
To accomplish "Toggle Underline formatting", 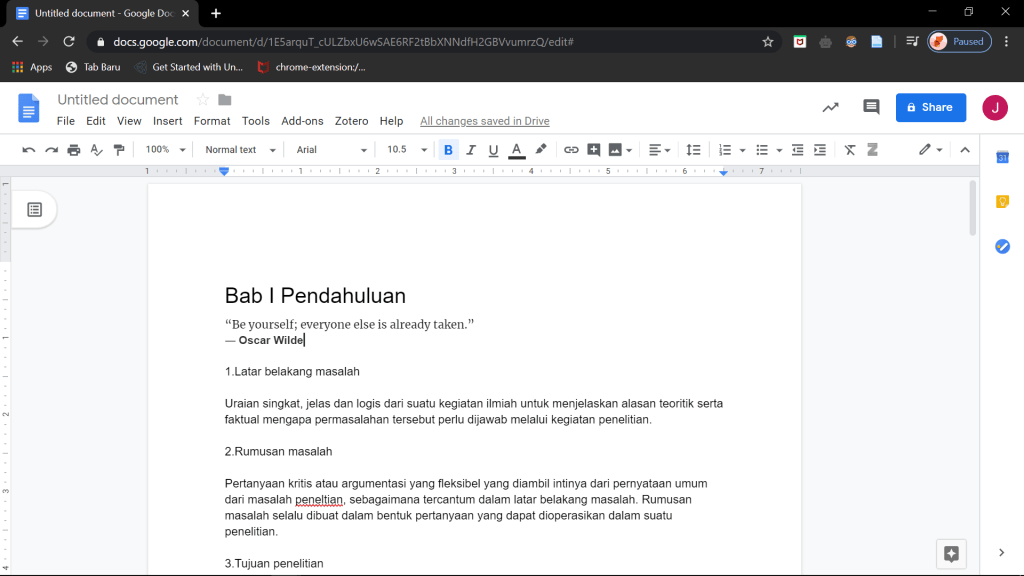I will (x=493, y=150).
